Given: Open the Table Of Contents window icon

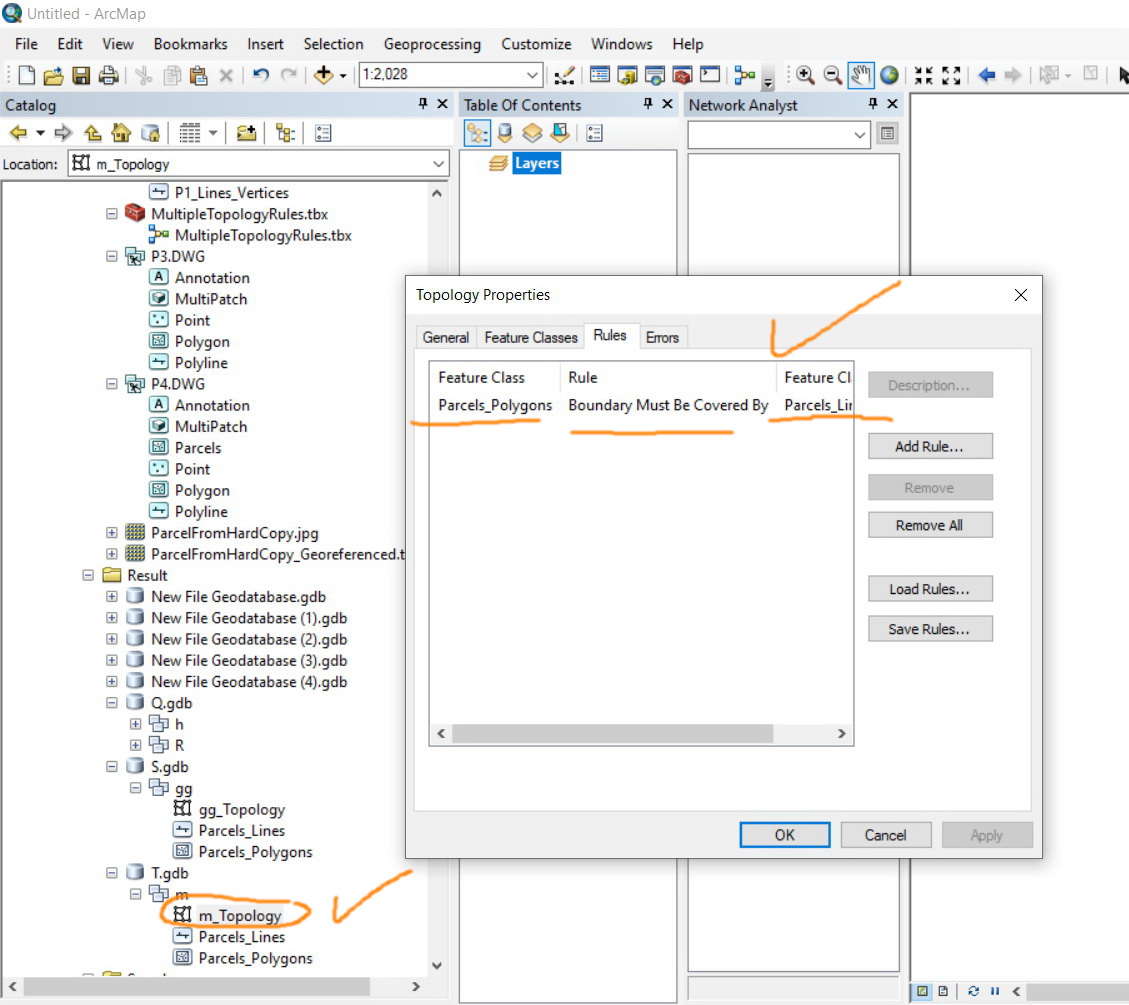Looking at the screenshot, I should coord(599,75).
